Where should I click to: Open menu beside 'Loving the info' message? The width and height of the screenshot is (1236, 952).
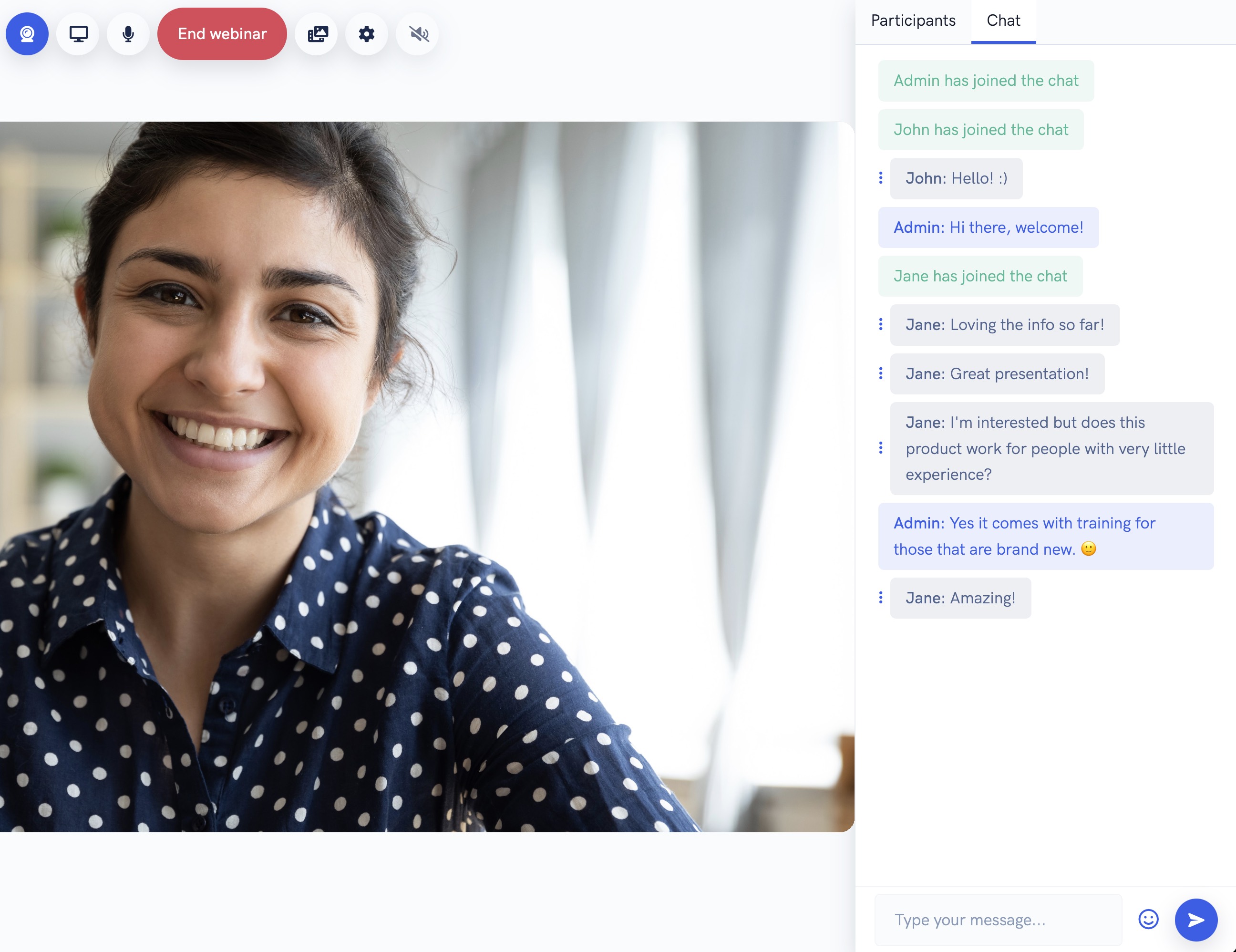[x=881, y=324]
